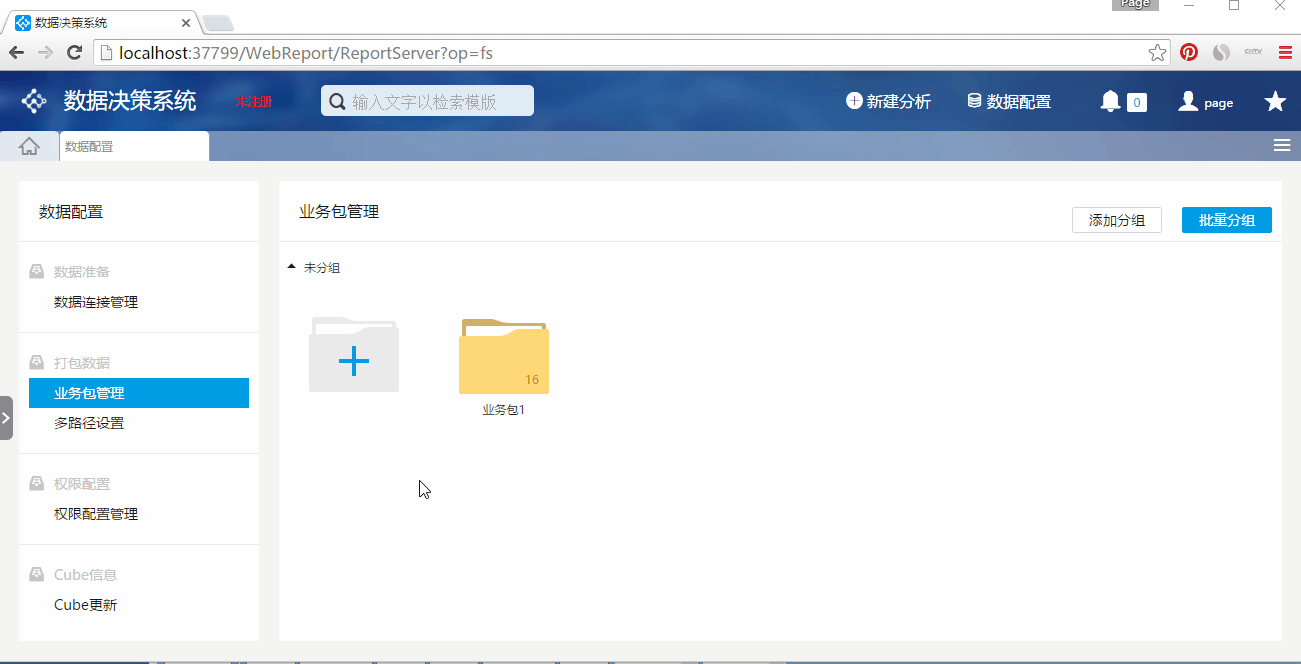
Task: Click the add new business package folder
Action: (x=354, y=357)
